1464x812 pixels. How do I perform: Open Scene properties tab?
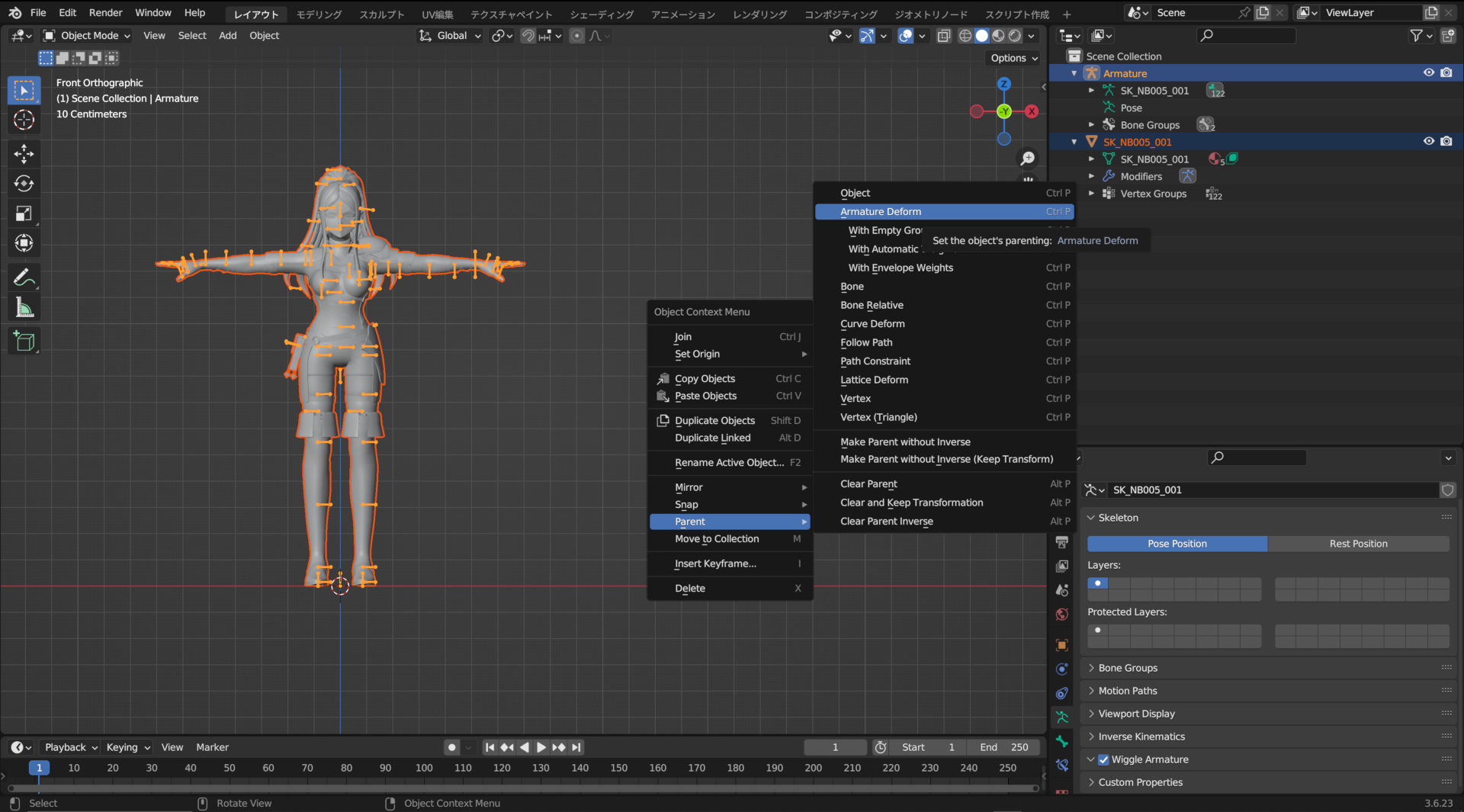tap(1061, 590)
